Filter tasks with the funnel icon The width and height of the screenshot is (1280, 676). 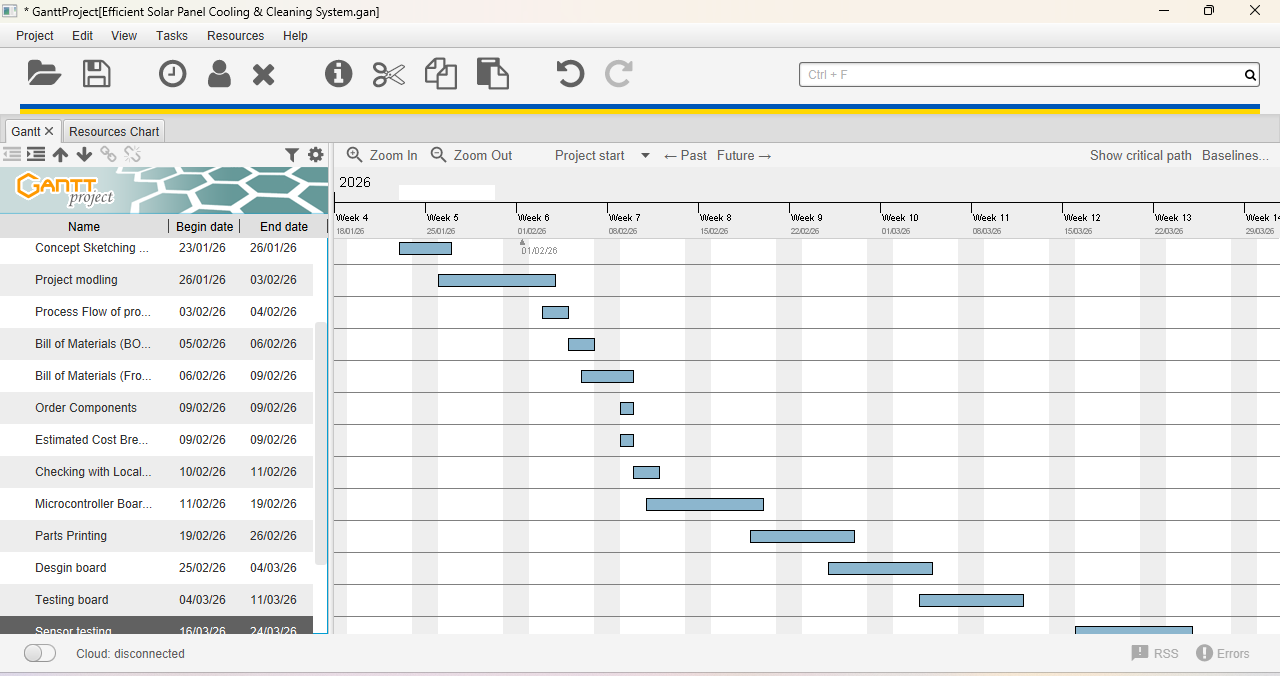click(292, 155)
